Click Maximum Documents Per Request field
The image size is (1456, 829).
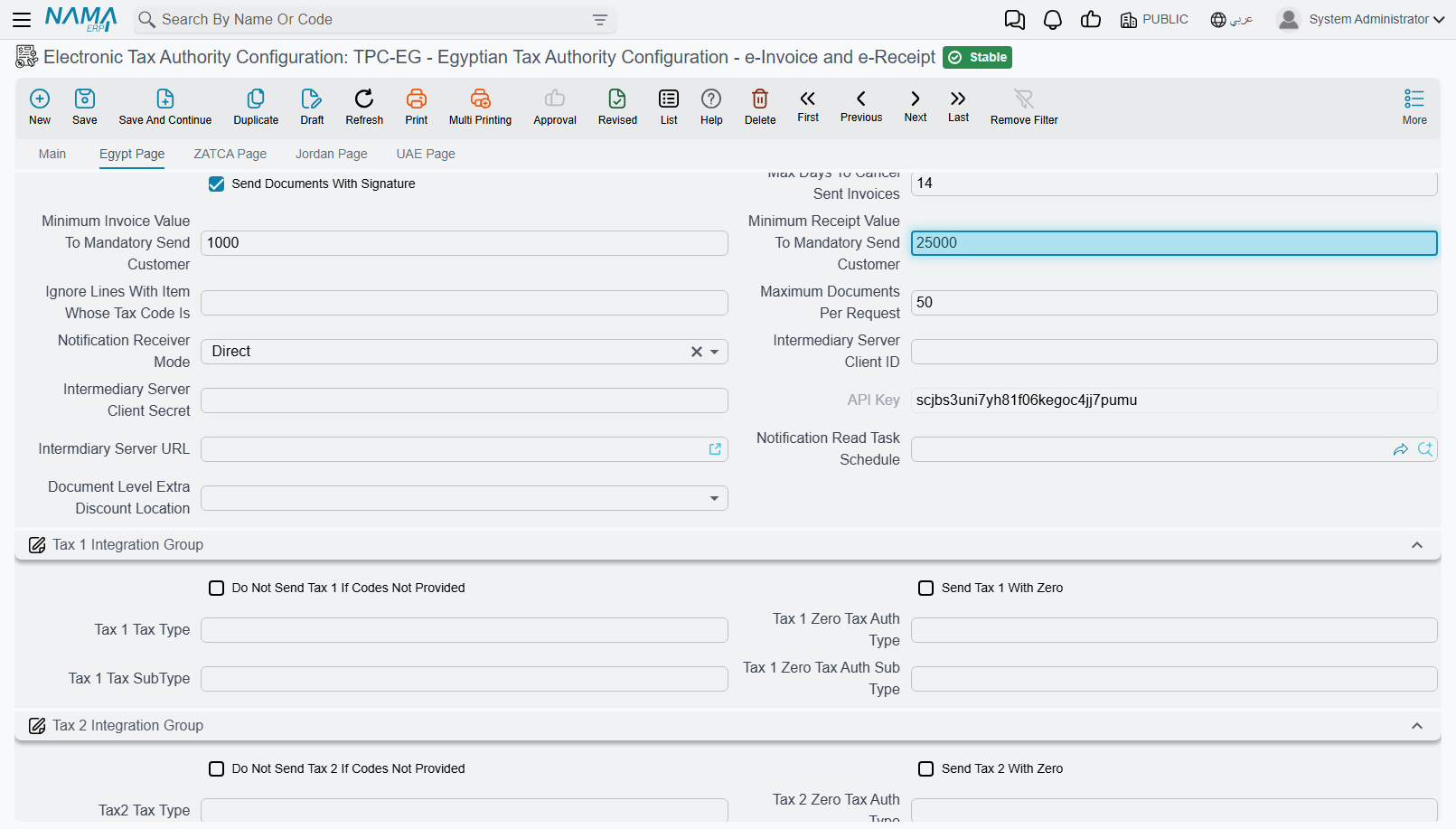pos(1174,303)
